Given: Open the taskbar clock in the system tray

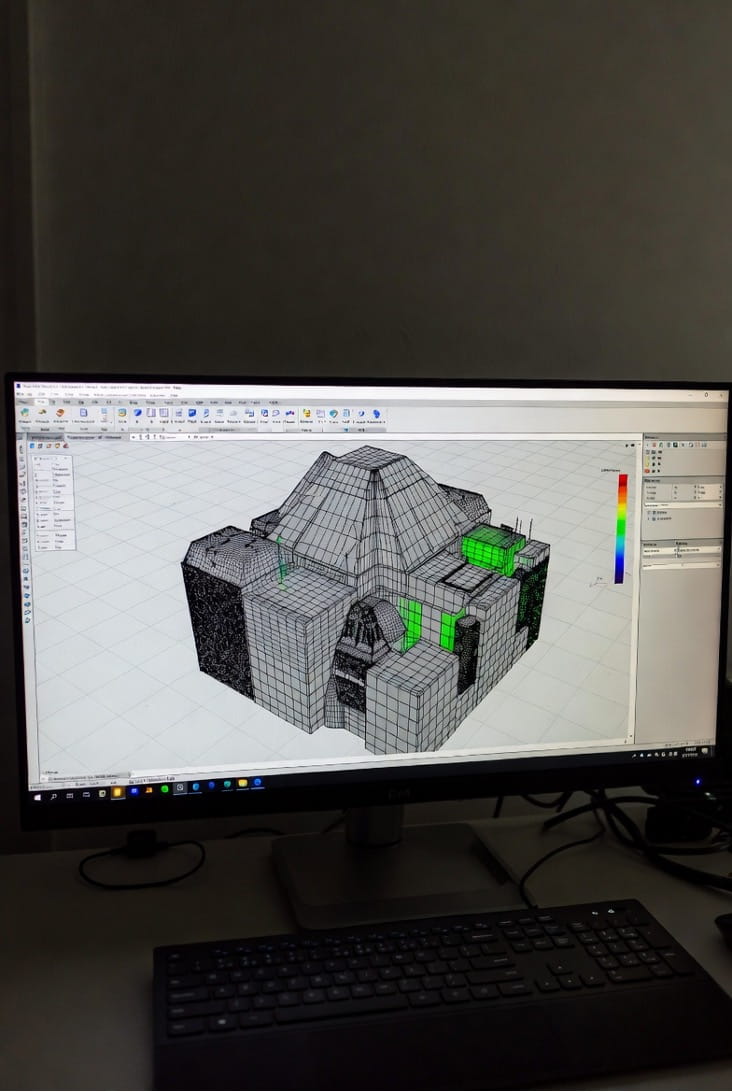Looking at the screenshot, I should pos(690,752).
